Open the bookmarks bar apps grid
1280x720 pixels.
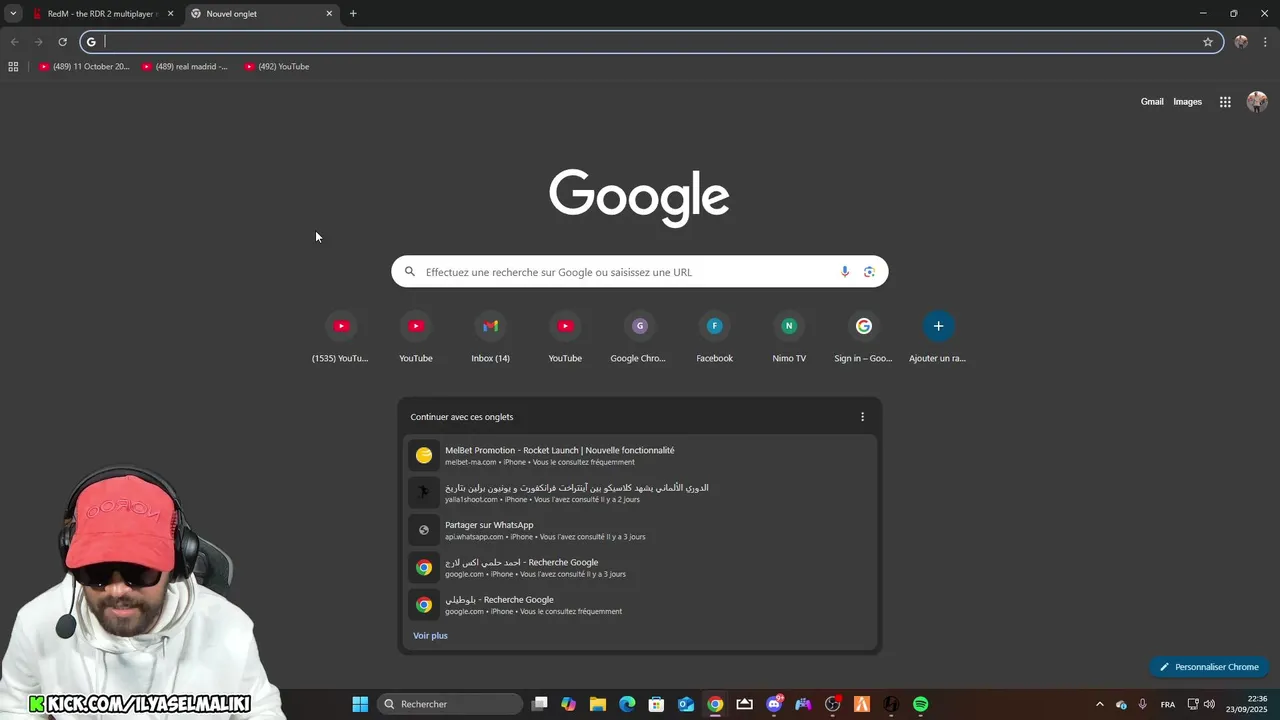pos(13,67)
